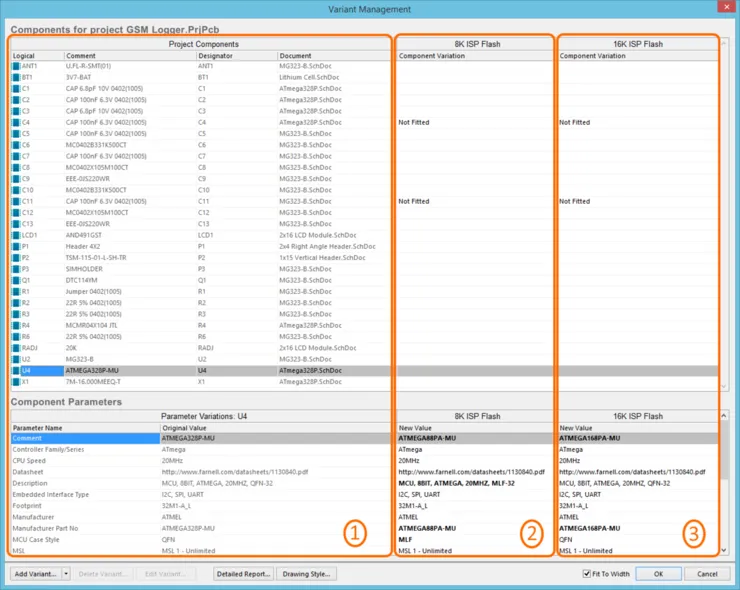Click the component icon beside C11
The width and height of the screenshot is (740, 590).
(x=16, y=202)
